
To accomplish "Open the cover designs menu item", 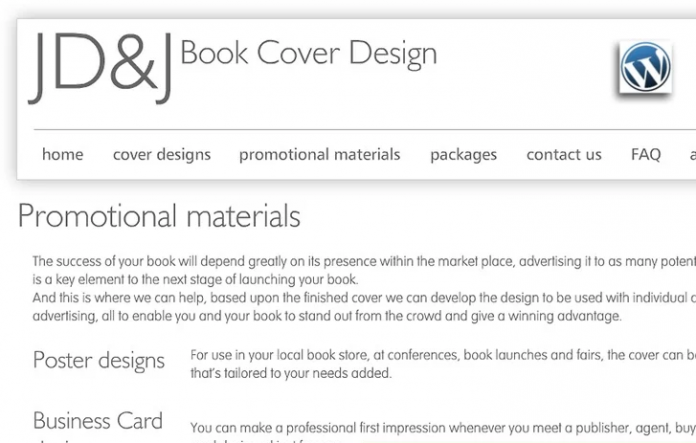I will click(x=162, y=154).
